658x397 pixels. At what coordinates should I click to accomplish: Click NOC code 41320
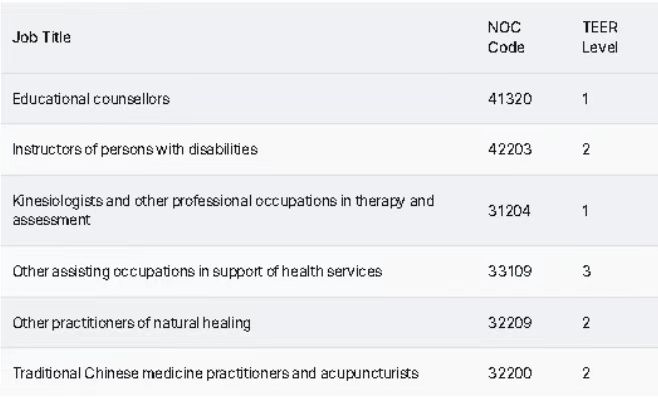pyautogui.click(x=510, y=99)
